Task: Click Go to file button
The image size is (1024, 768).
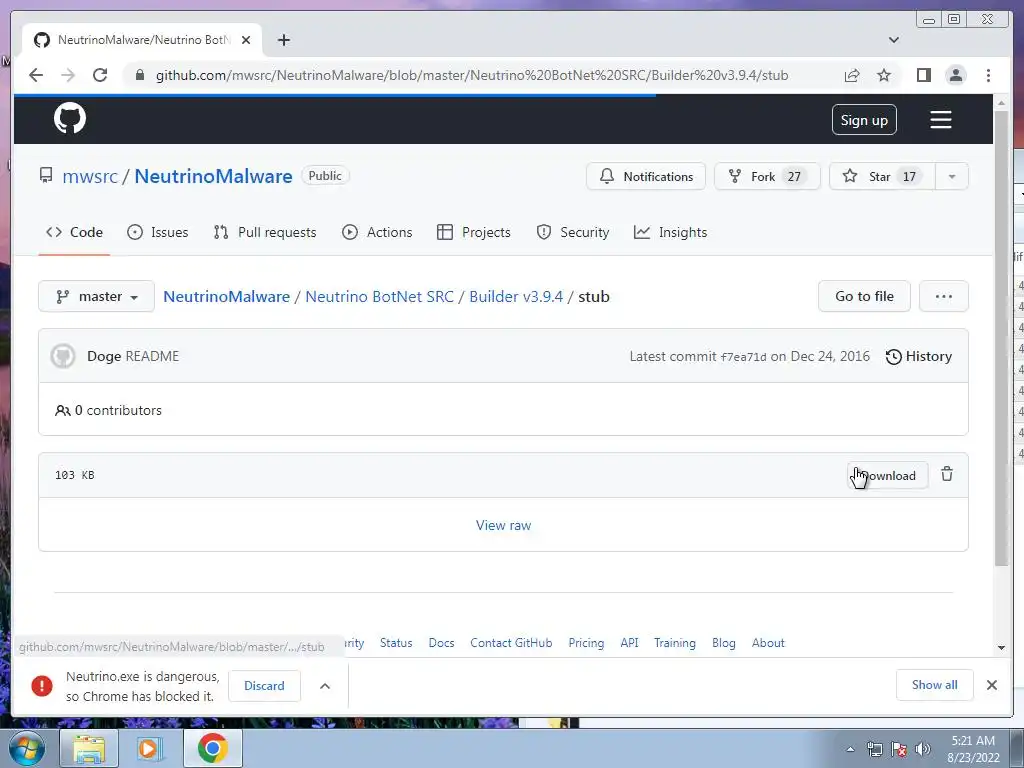Action: coord(864,296)
